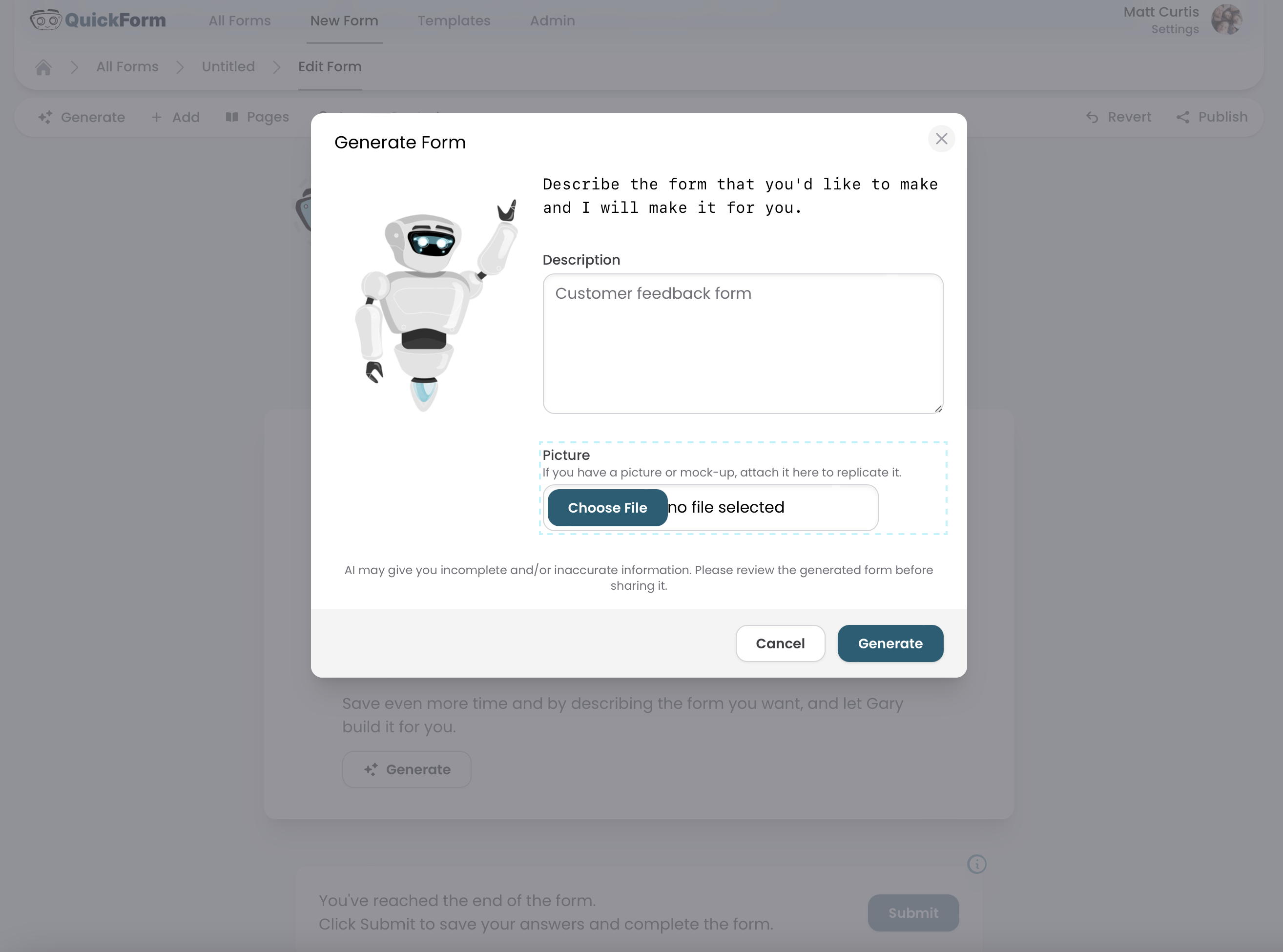Click the Description text area
Viewport: 1283px width, 952px height.
click(743, 344)
